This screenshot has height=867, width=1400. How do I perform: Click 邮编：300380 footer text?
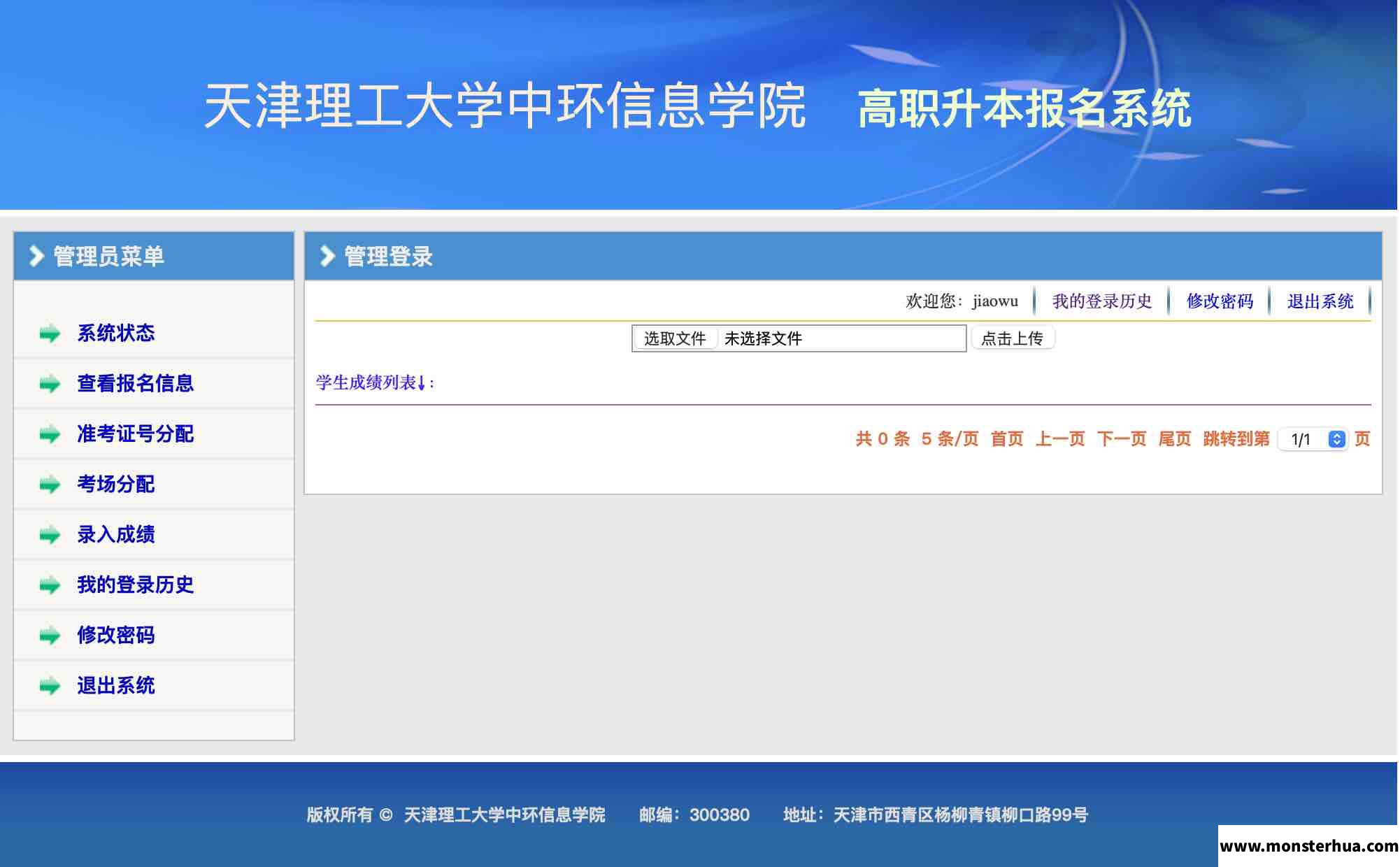click(694, 815)
